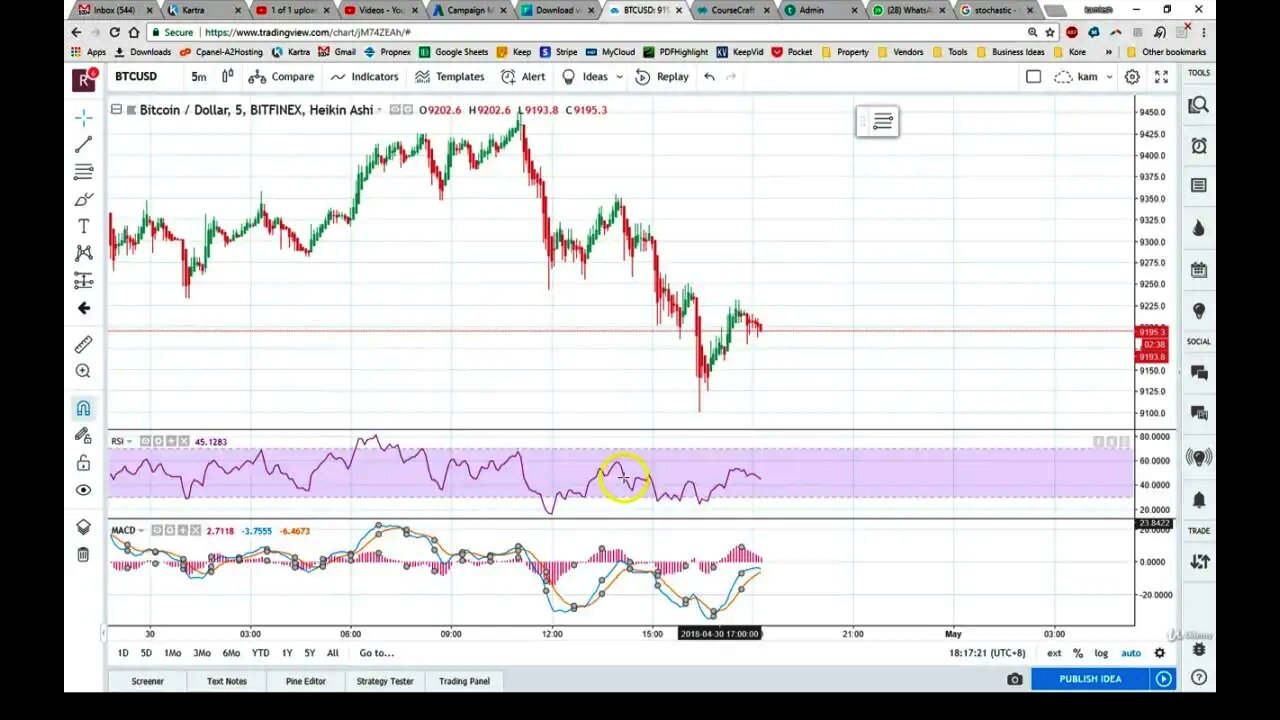This screenshot has width=1280, height=720.
Task: Remove the RSI indicator with X
Action: pyautogui.click(x=183, y=441)
